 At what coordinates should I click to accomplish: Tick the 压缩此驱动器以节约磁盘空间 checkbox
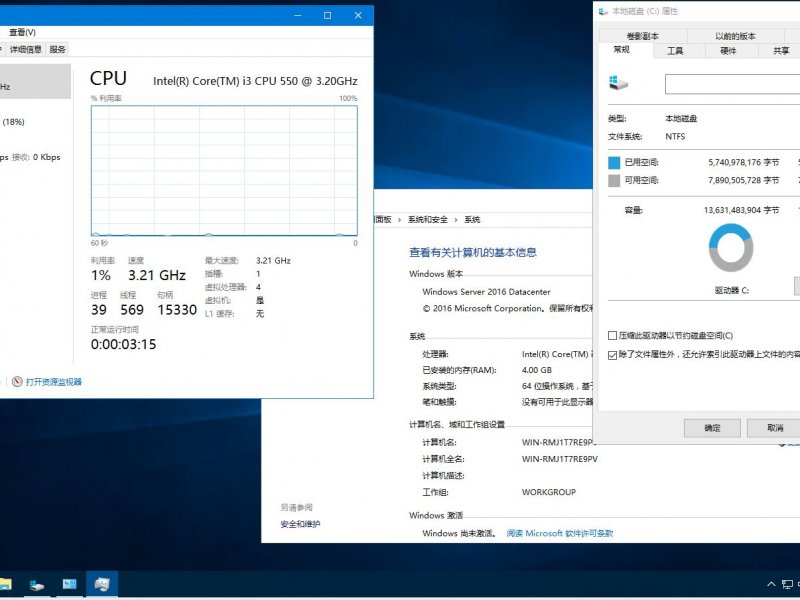pos(612,336)
